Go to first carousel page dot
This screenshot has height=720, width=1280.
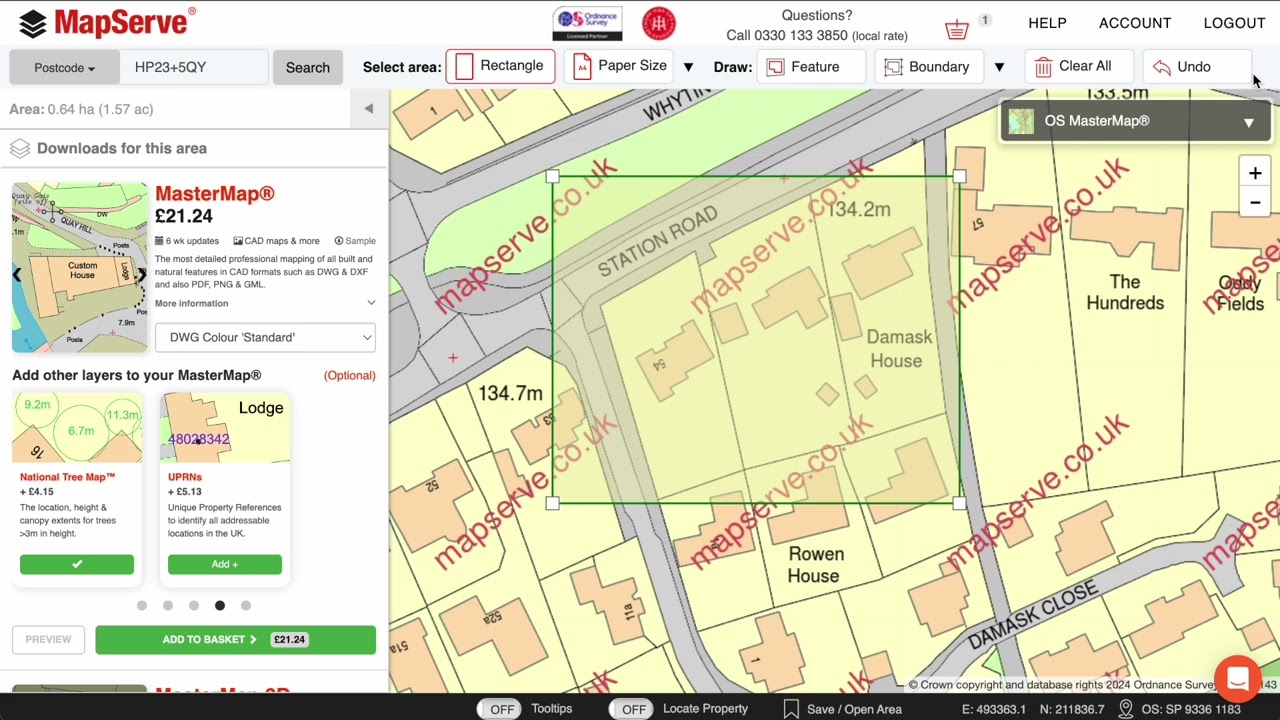(142, 605)
